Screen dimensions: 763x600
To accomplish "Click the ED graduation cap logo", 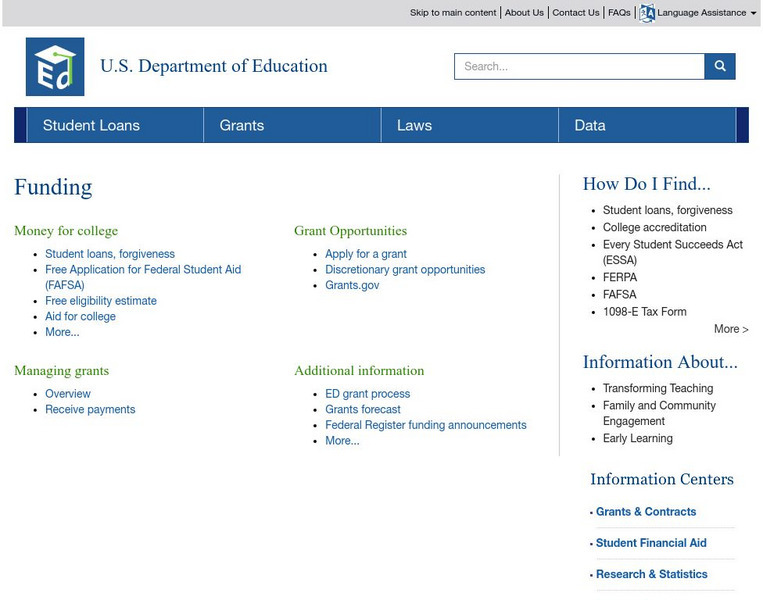I will pos(55,67).
